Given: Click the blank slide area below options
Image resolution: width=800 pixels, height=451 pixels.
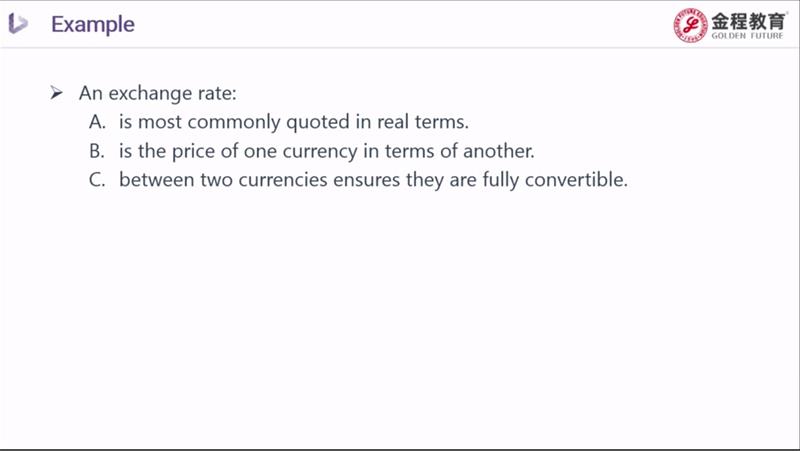Looking at the screenshot, I should 400,320.
